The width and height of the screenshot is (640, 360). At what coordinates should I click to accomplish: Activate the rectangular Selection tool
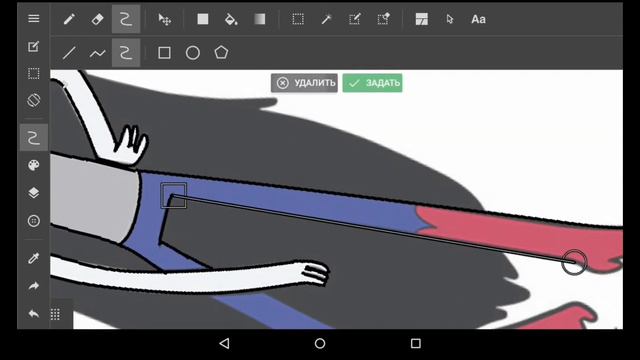tap(298, 19)
